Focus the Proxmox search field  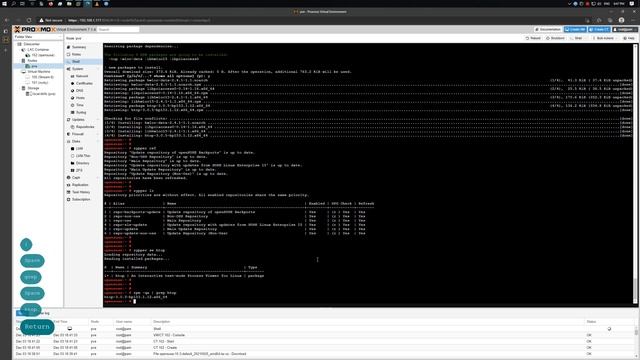pos(118,29)
